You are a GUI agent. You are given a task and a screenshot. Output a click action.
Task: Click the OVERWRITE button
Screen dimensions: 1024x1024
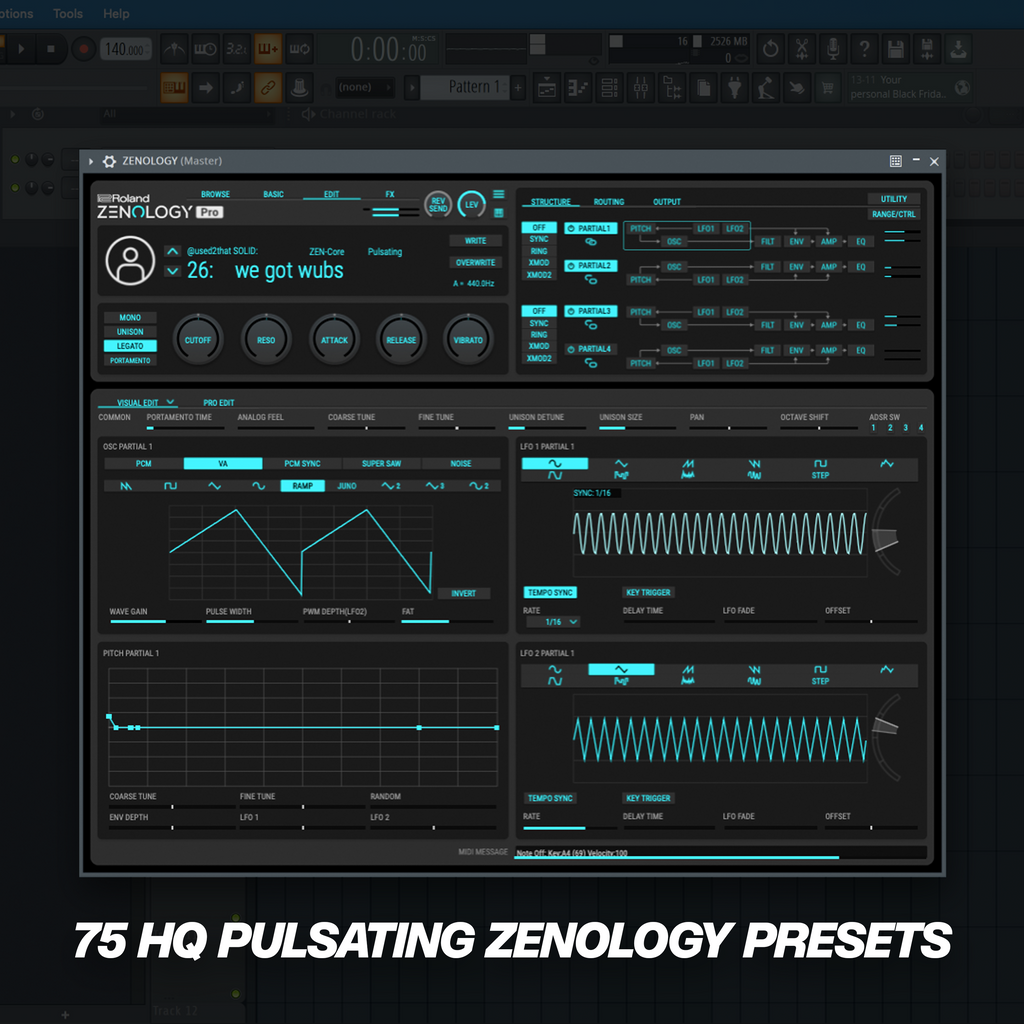pos(475,263)
